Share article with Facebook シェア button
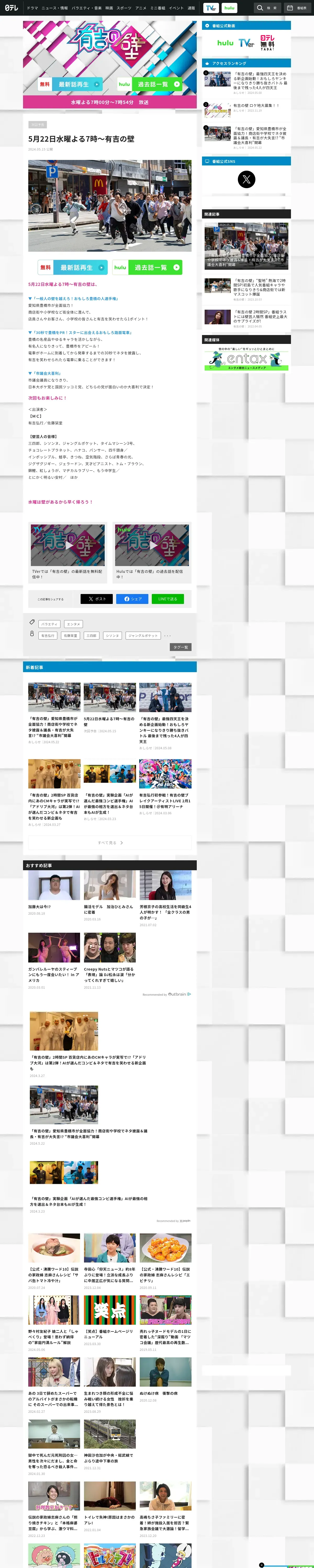The image size is (314, 1568). coord(132,599)
